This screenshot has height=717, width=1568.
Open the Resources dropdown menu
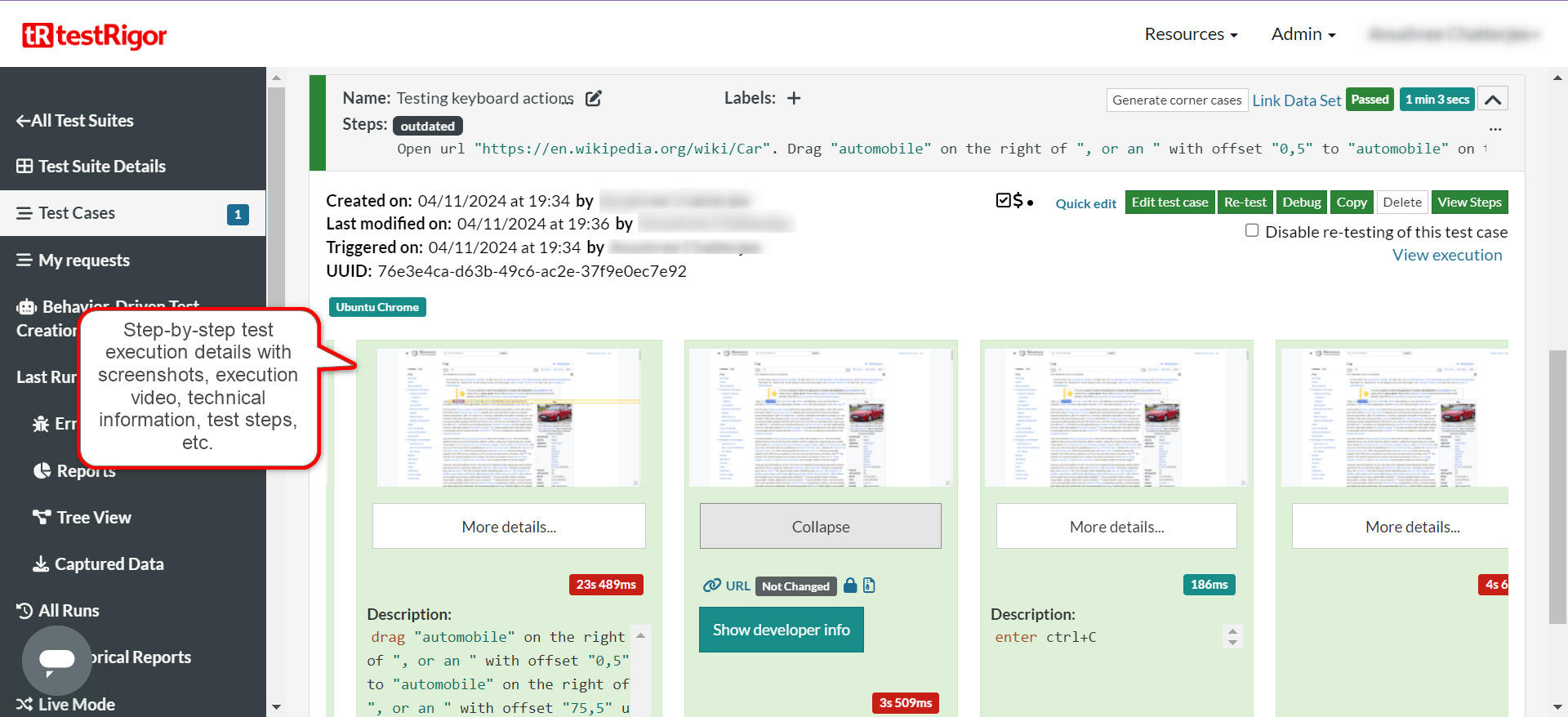click(1191, 34)
